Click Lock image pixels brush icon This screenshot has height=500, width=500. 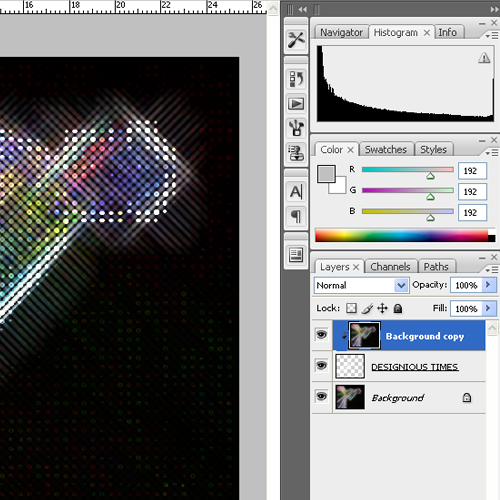(367, 309)
